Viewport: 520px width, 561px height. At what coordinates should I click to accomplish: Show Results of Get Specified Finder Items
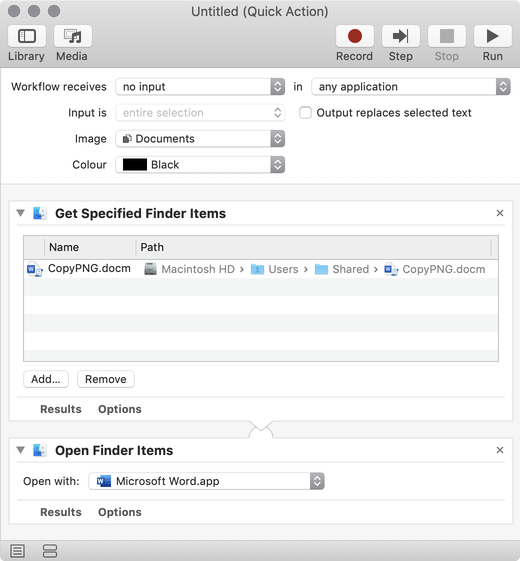61,409
